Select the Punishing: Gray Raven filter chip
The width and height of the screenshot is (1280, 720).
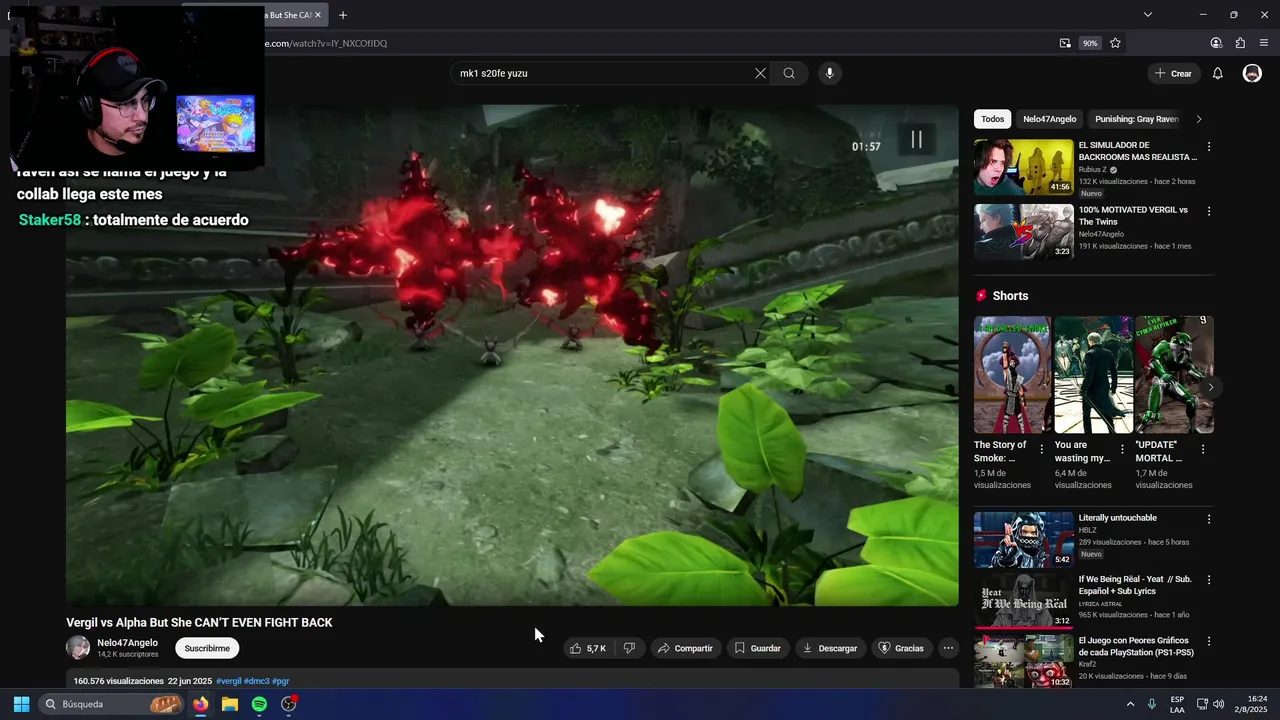(1137, 119)
